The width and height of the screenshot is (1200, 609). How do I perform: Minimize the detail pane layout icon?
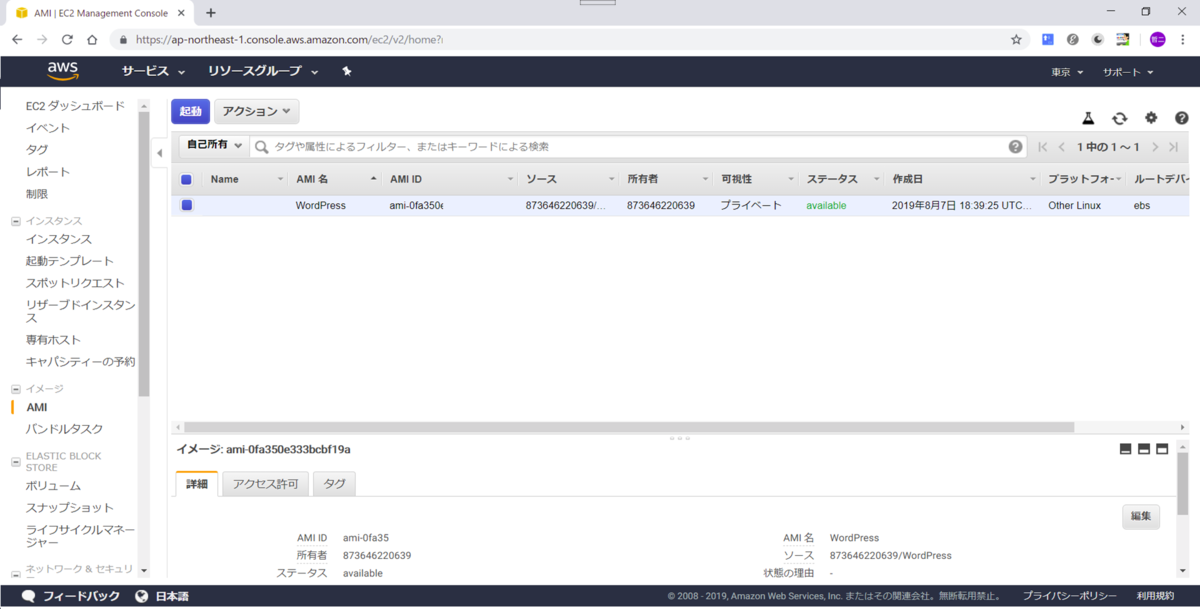1124,448
